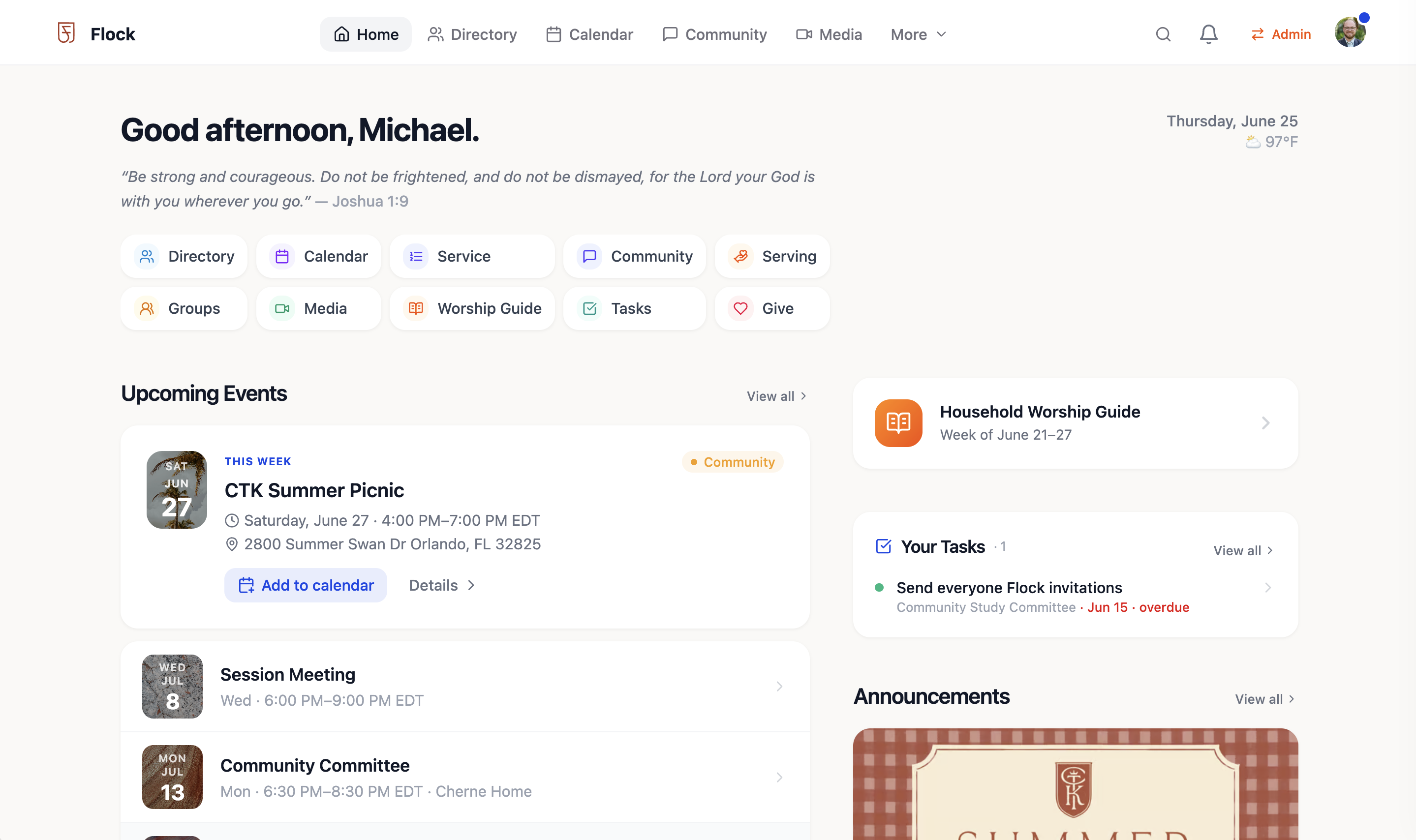Click '2800 Summer Swan Dr Orlando, FL 32825' address

tap(392, 544)
